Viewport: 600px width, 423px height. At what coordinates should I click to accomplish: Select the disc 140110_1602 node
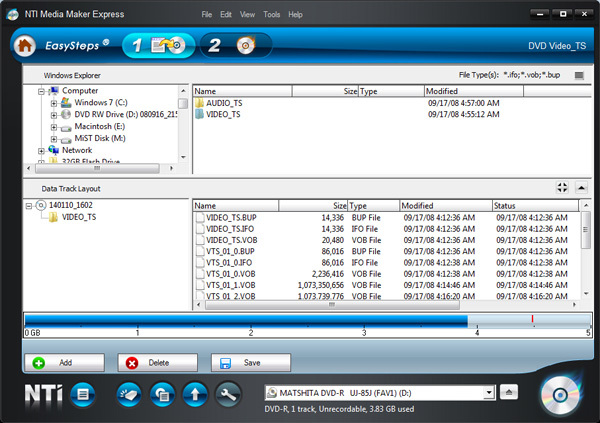tap(70, 205)
